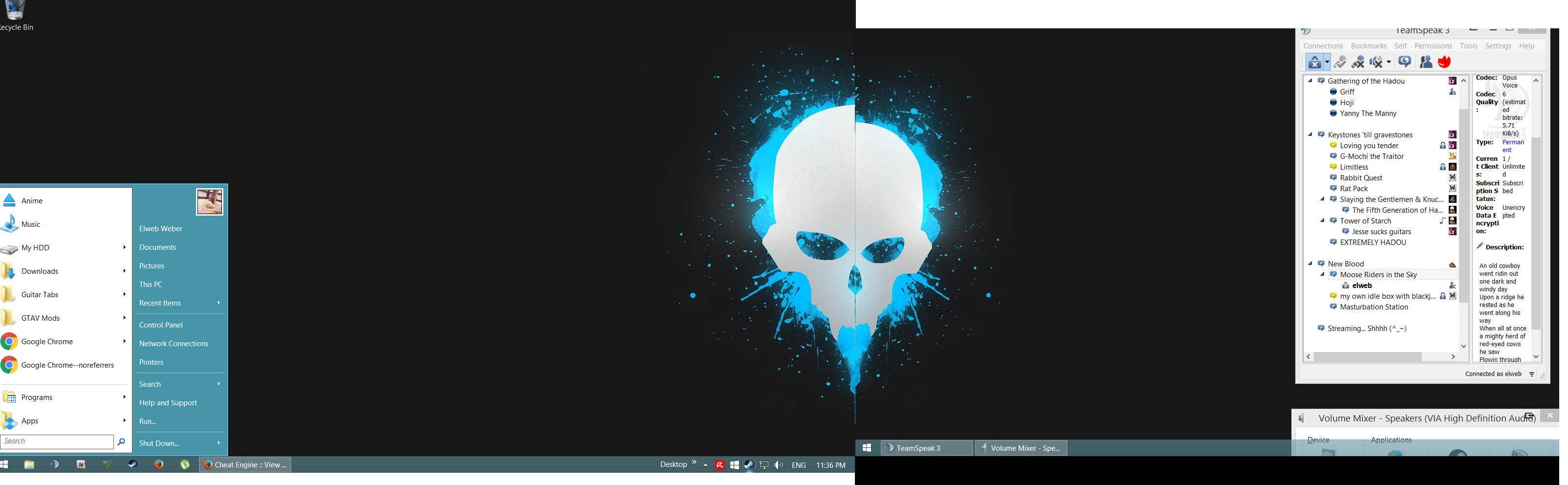Open the Connections menu

point(1323,46)
